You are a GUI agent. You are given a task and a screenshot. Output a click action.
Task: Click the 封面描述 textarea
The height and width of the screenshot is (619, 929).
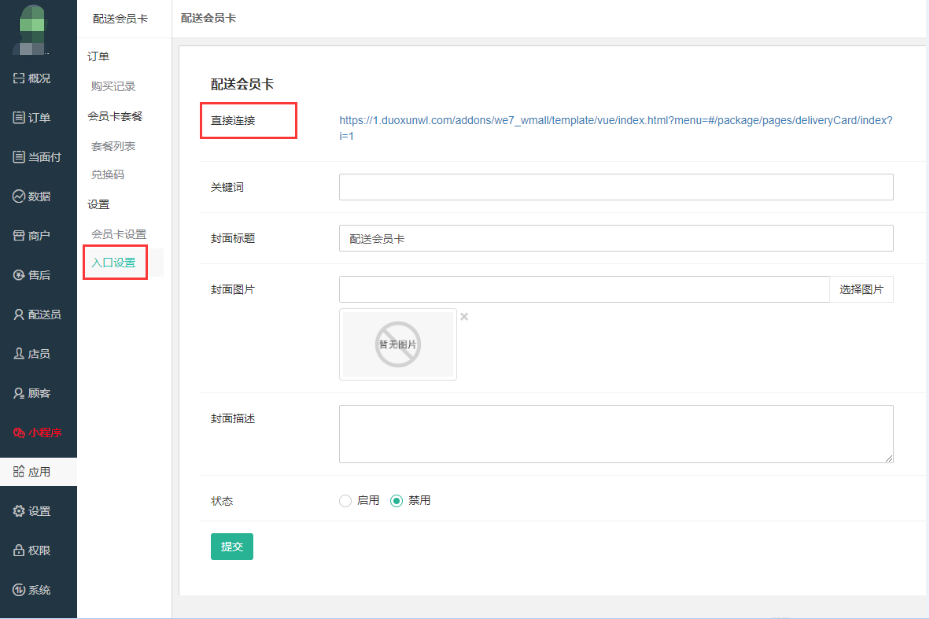tap(616, 434)
